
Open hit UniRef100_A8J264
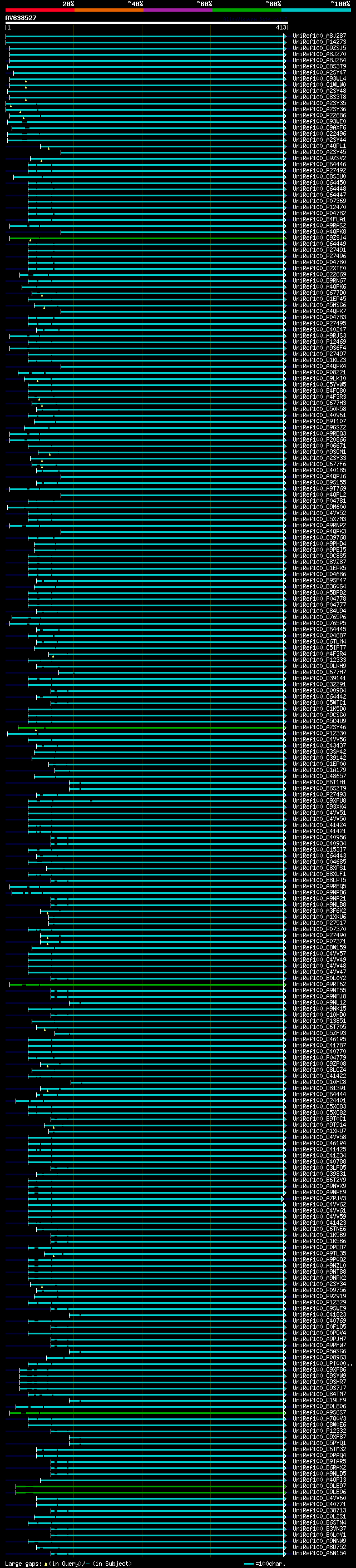(x=319, y=60)
